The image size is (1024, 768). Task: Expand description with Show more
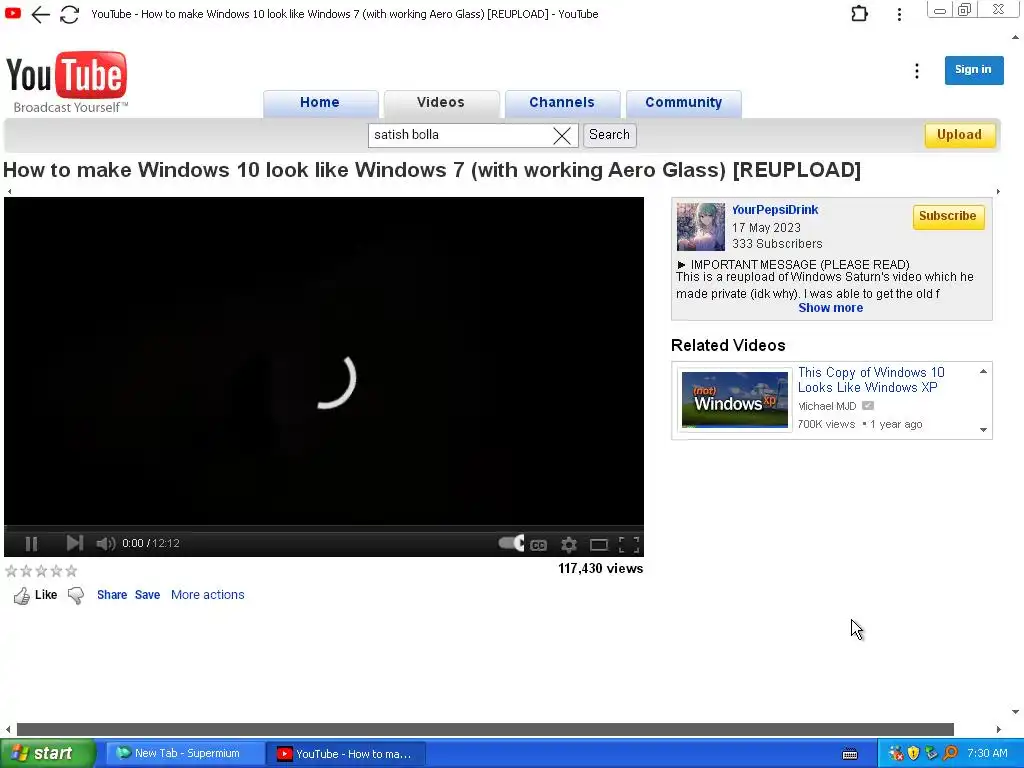coord(831,308)
